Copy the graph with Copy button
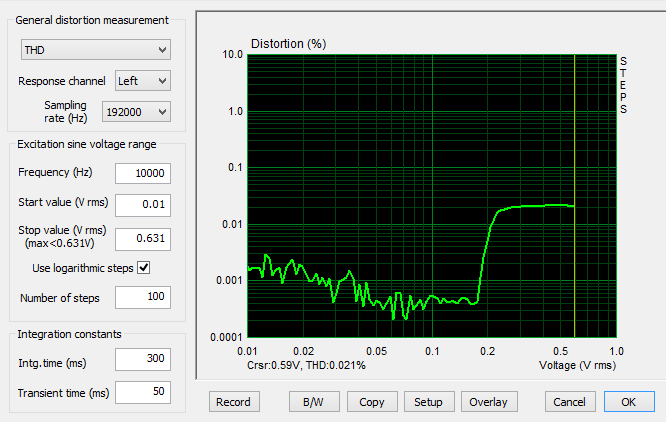 pyautogui.click(x=372, y=402)
